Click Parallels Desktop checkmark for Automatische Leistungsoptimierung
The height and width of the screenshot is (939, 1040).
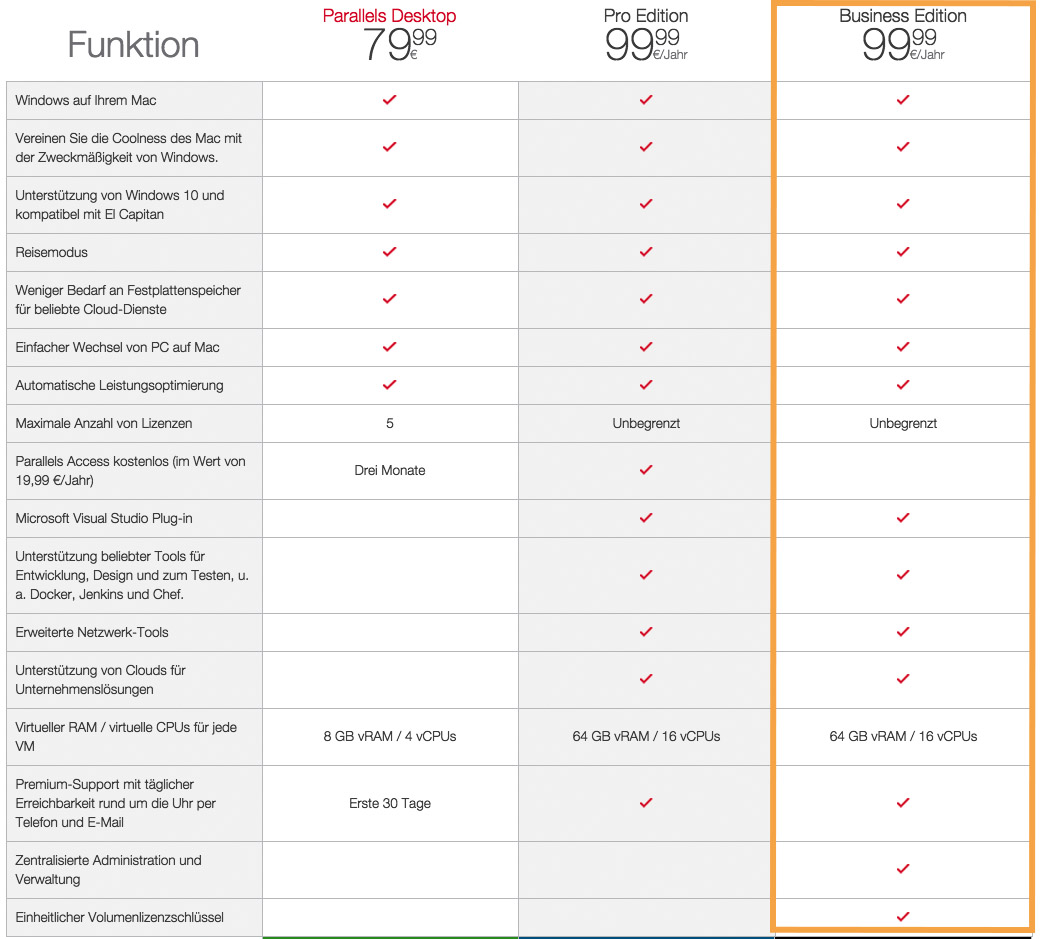tap(389, 385)
